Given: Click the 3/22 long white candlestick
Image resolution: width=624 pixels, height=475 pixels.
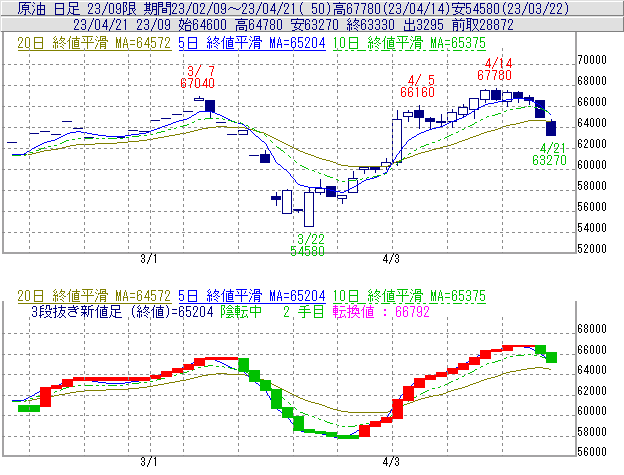Looking at the screenshot, I should (309, 209).
